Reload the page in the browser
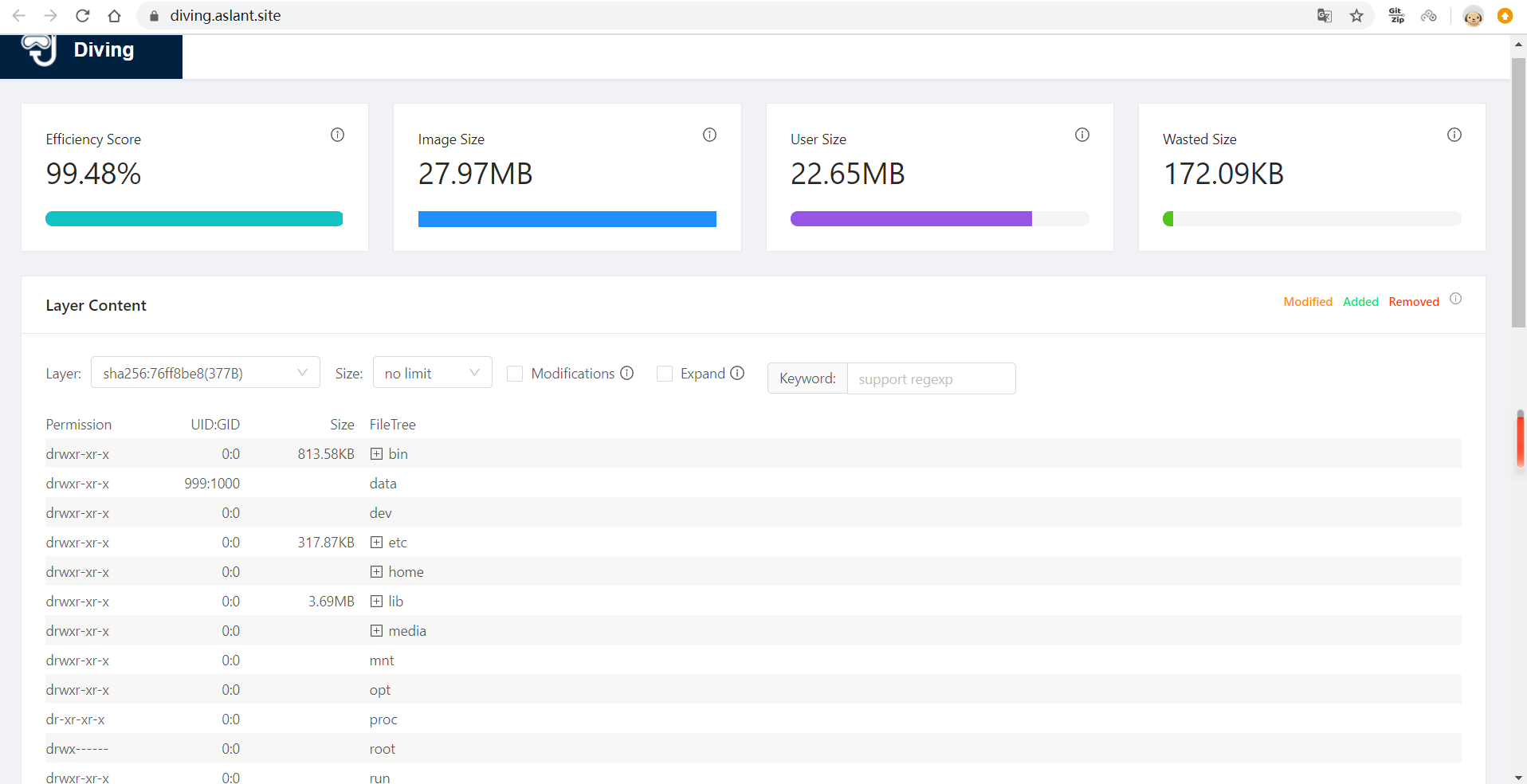The image size is (1527, 784). tap(82, 16)
